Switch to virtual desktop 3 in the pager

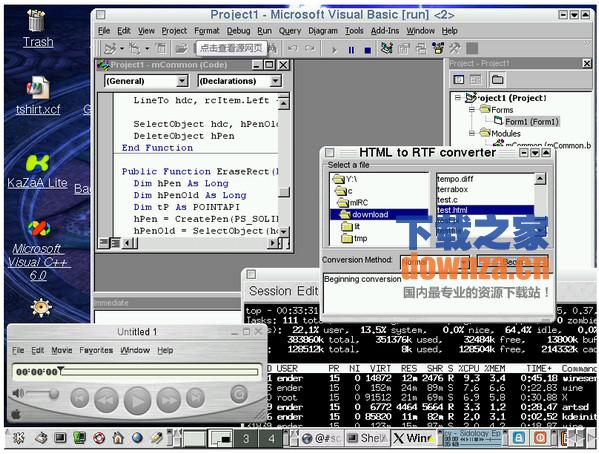pyautogui.click(x=246, y=438)
